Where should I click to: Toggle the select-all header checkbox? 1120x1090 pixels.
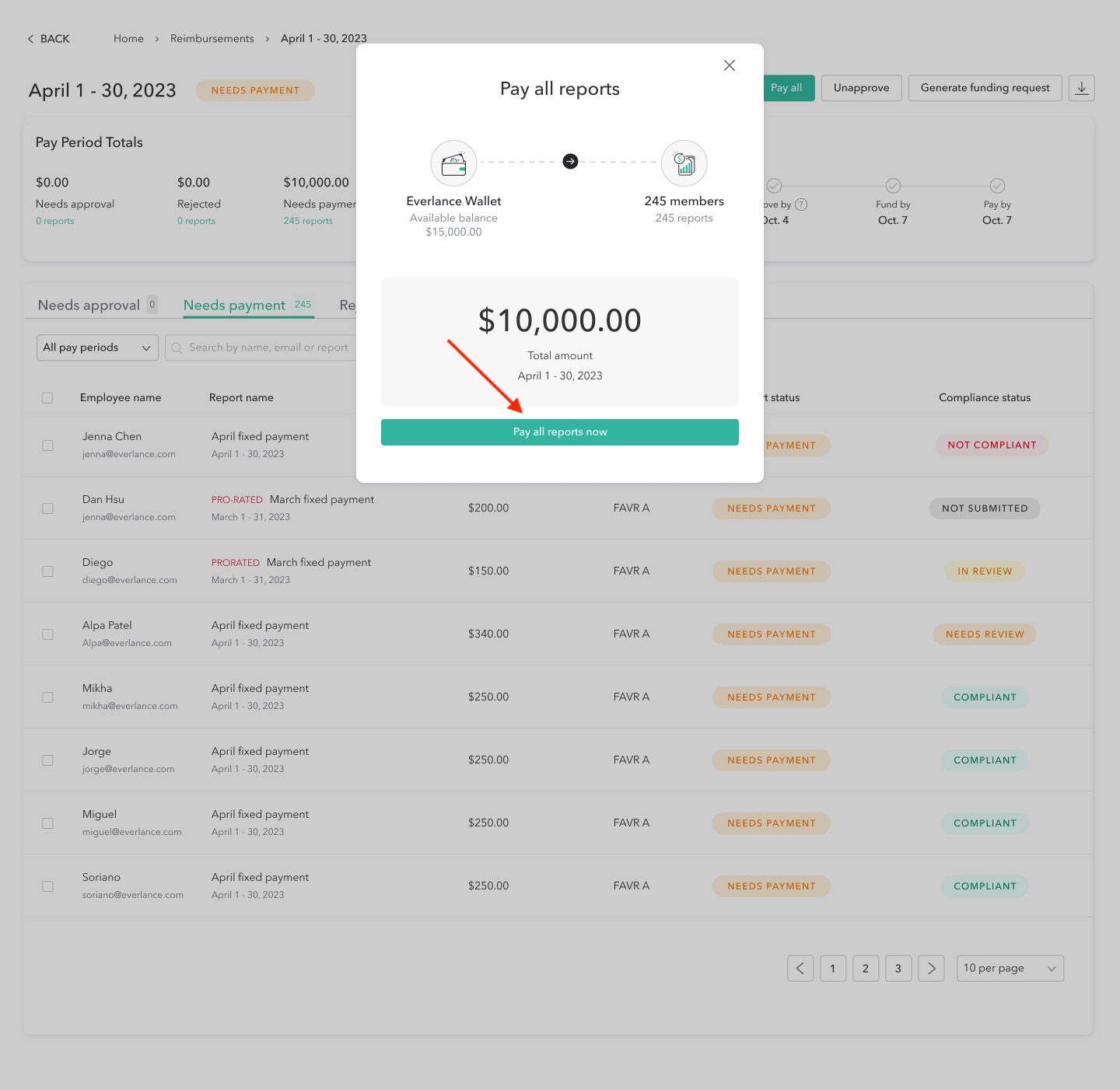[47, 398]
